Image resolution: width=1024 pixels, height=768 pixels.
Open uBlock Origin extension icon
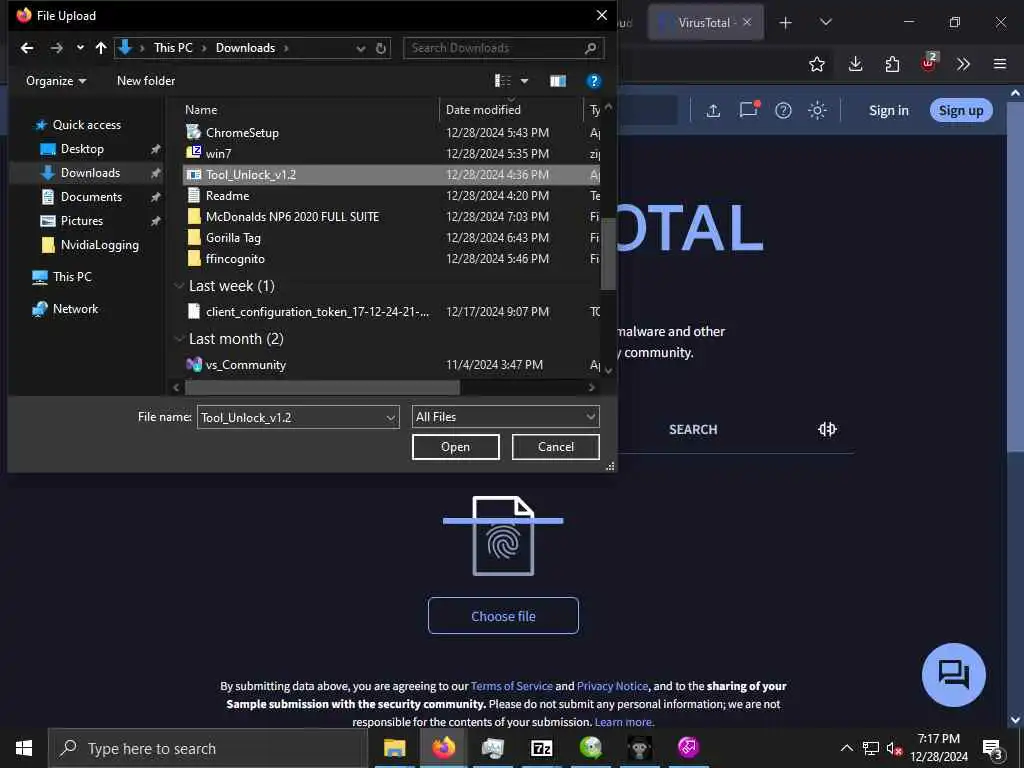(x=929, y=63)
